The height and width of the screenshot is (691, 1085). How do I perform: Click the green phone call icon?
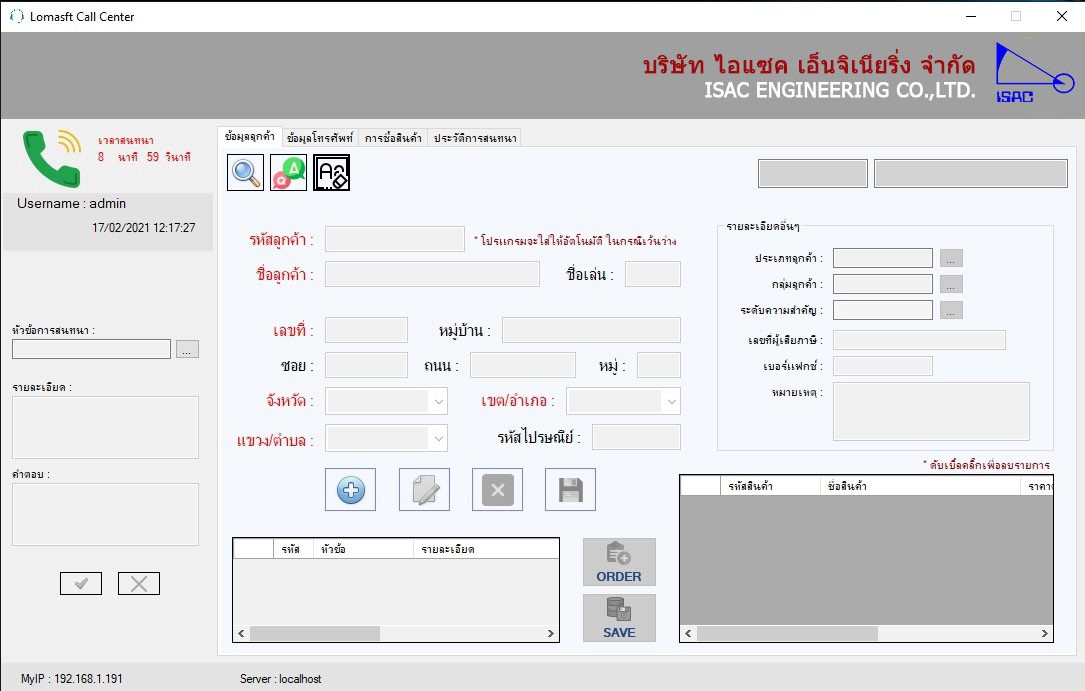51,158
